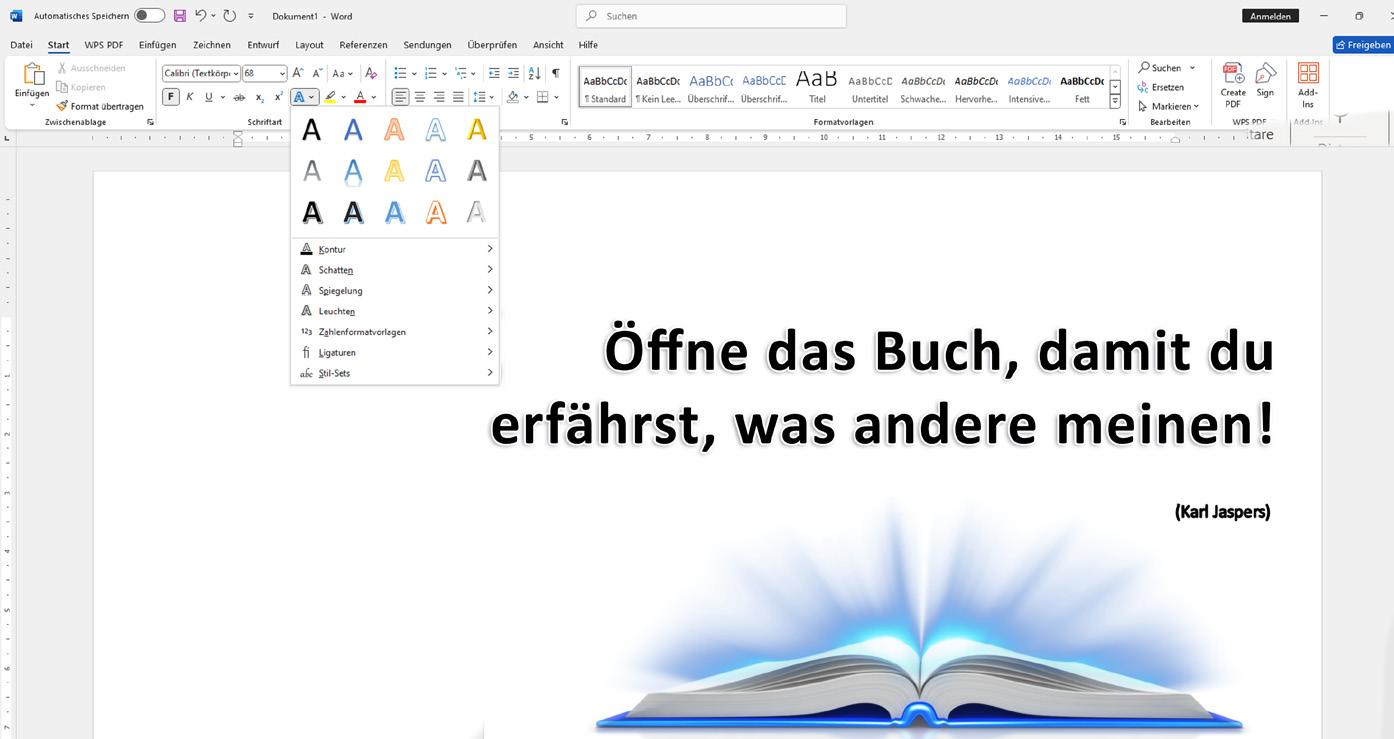Switch to the Entwurf tab

click(x=263, y=45)
